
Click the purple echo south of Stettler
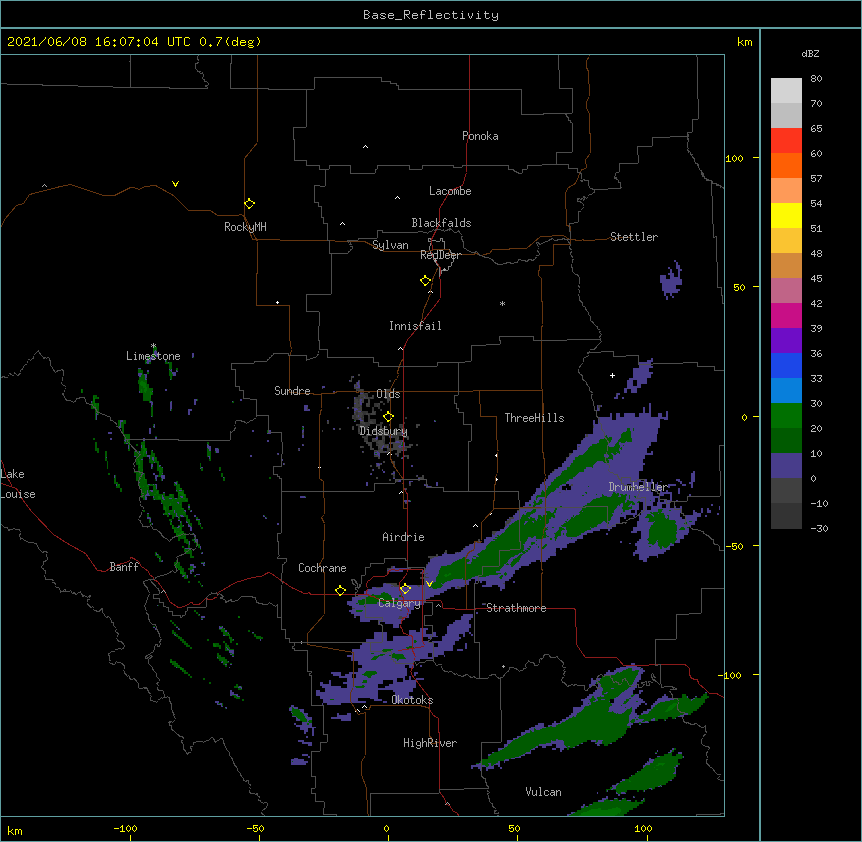click(671, 280)
